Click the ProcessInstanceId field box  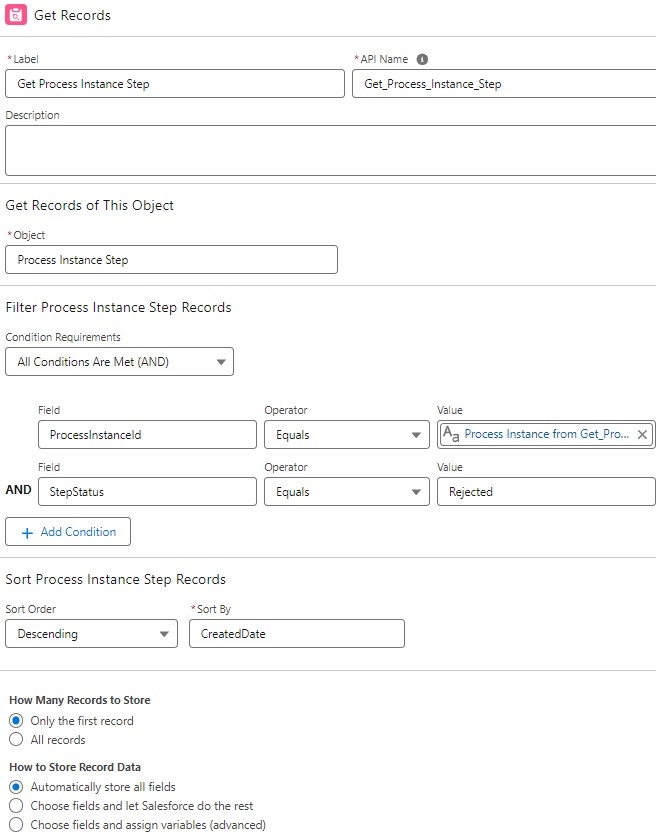pos(147,435)
